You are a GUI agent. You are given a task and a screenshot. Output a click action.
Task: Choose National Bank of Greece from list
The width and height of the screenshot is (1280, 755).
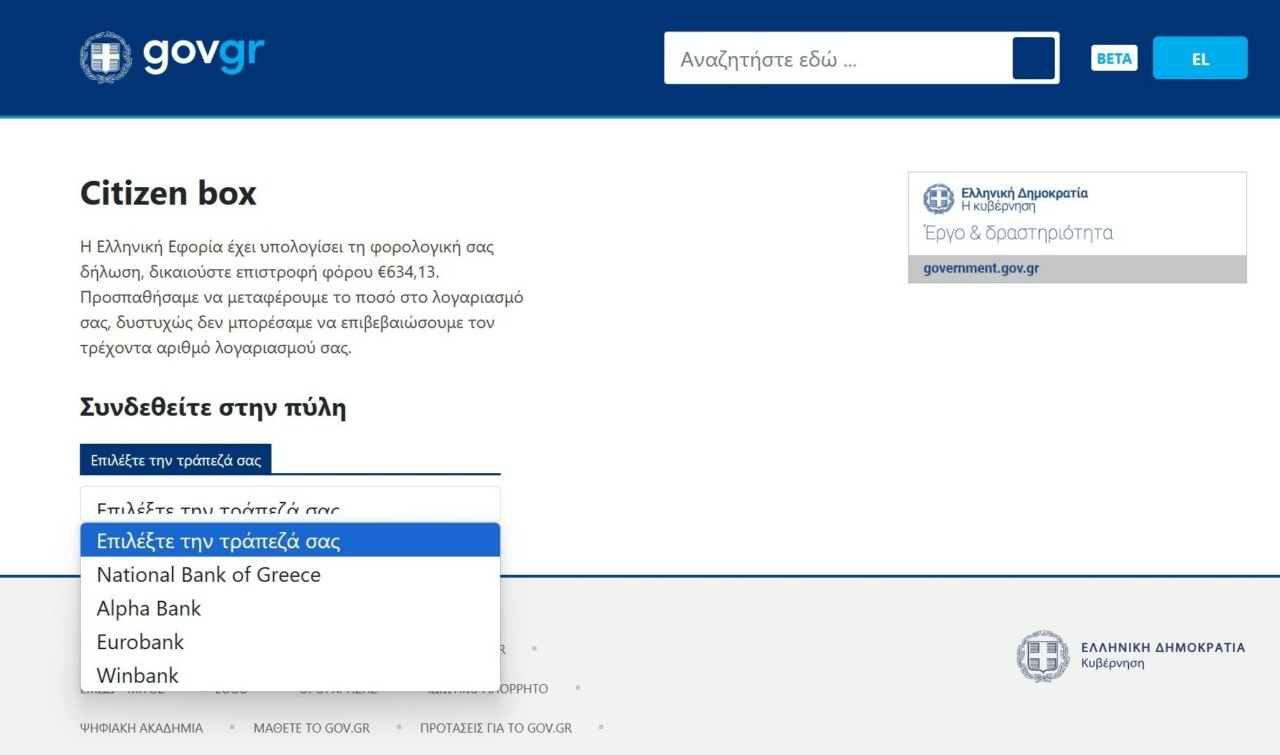click(290, 575)
